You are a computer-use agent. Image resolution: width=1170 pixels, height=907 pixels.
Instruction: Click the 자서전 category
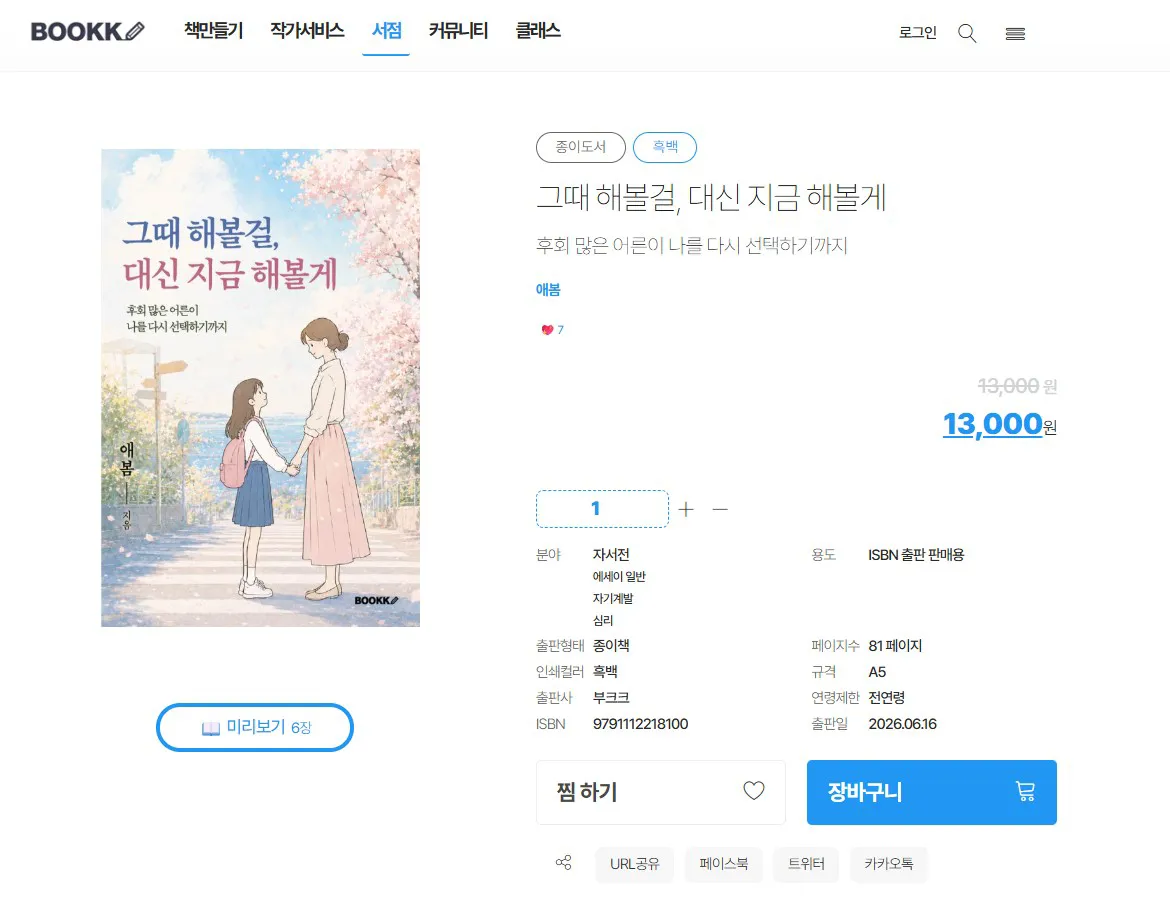pos(611,555)
